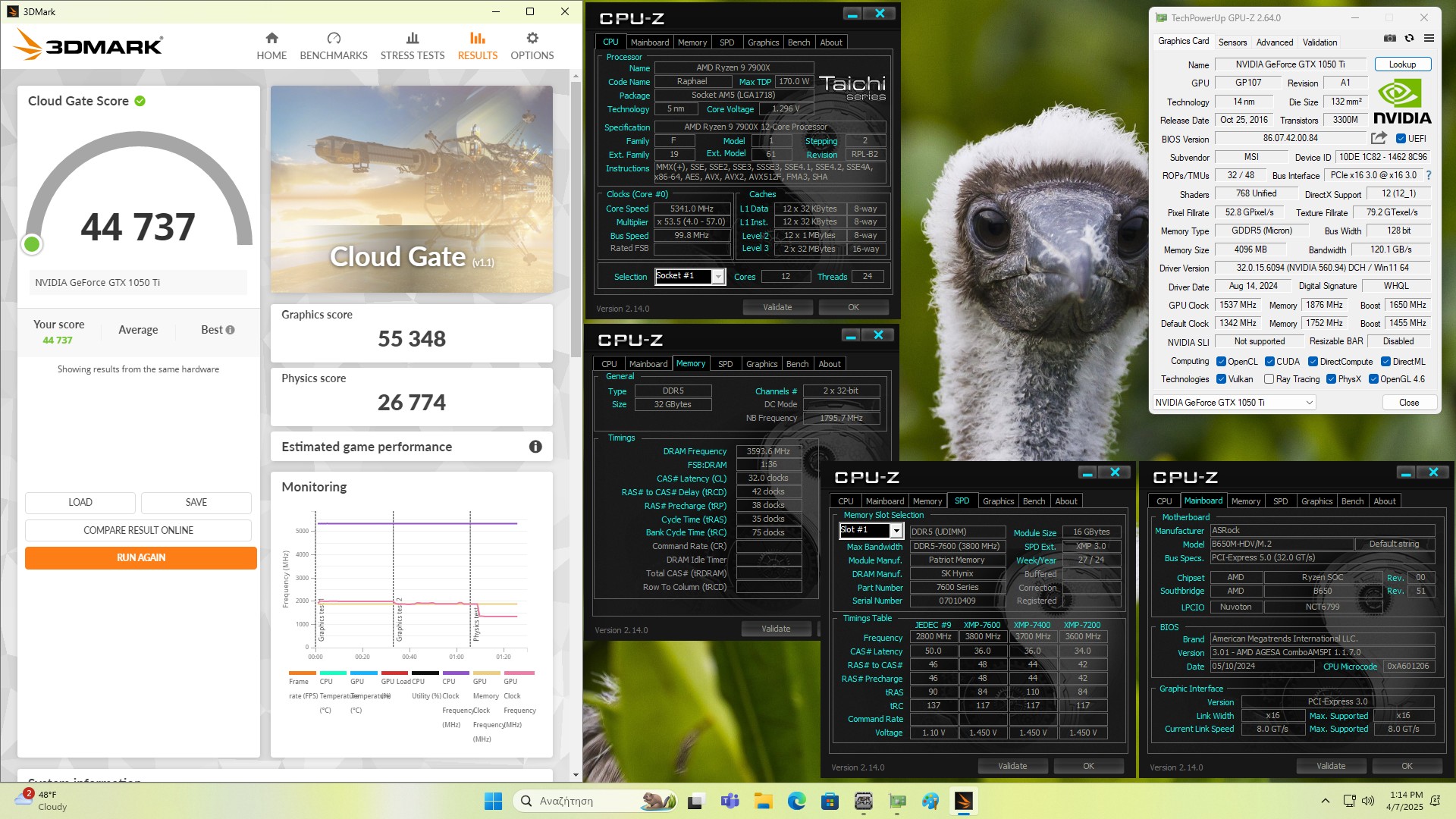Screen dimensions: 1456x819
Task: Open the weather widget showing 48°F
Action: 42,801
